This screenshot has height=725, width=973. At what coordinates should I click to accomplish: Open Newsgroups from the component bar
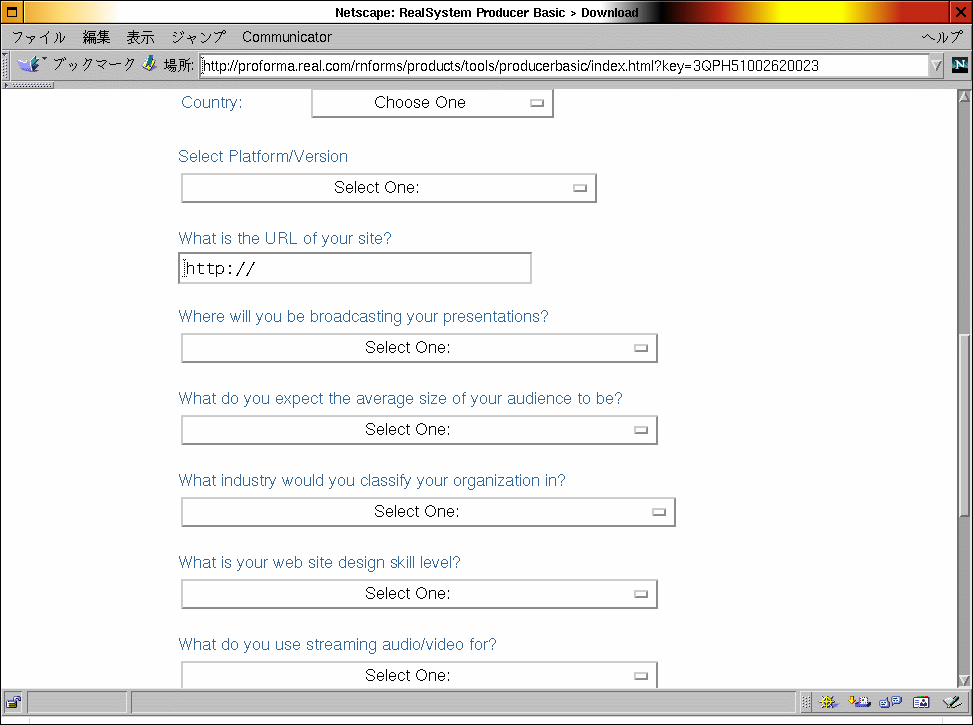click(x=890, y=702)
